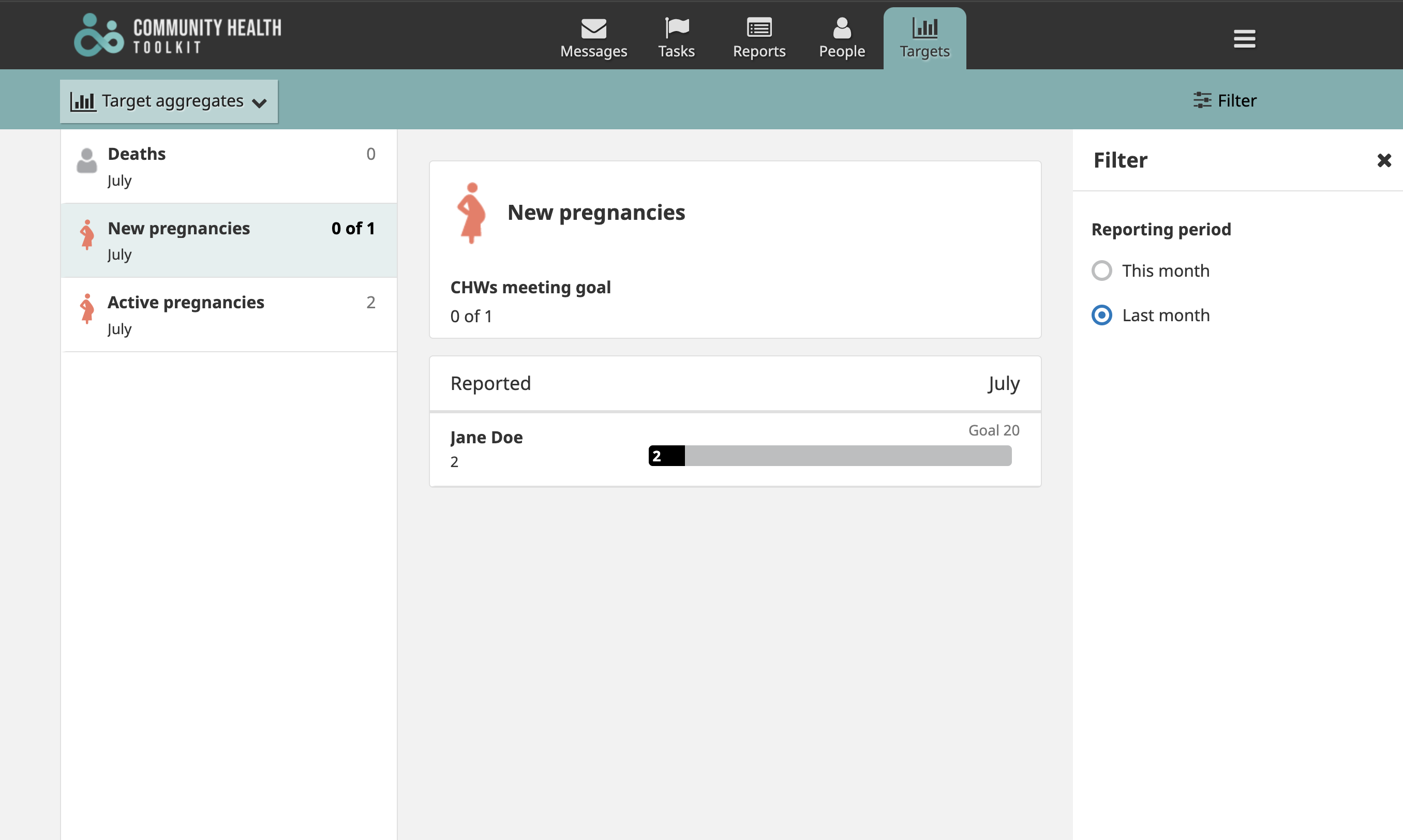Open the hamburger menu
The image size is (1403, 840).
tap(1244, 38)
